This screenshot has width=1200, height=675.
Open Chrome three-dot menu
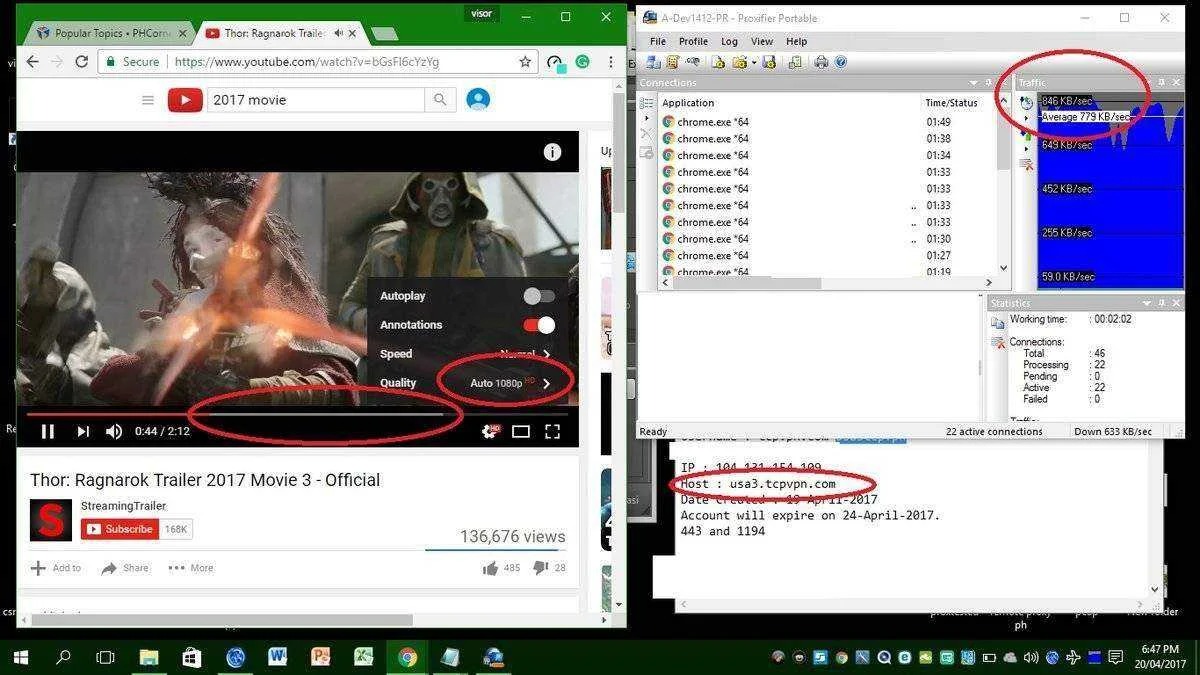(610, 61)
